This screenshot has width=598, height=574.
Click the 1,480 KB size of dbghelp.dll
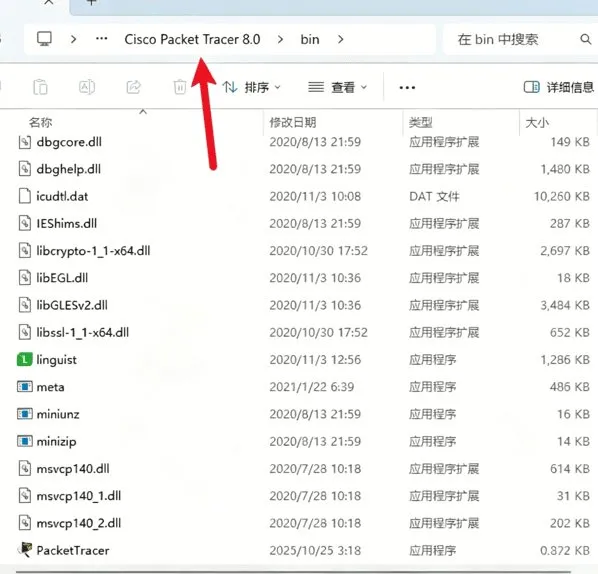click(565, 169)
